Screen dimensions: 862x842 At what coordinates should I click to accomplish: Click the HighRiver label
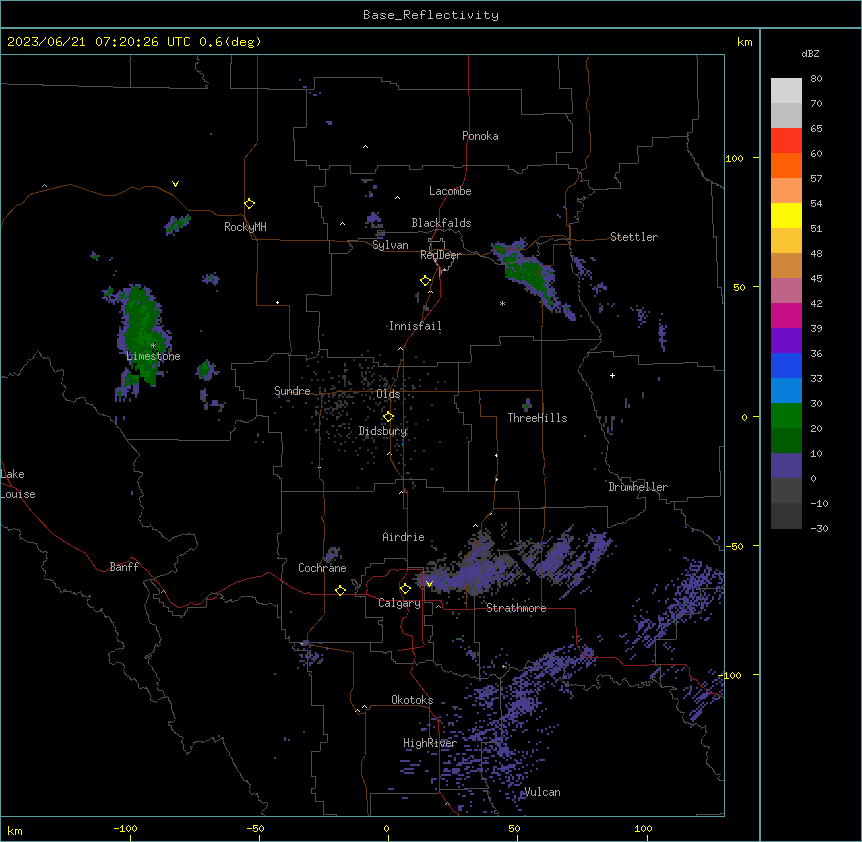click(x=430, y=743)
